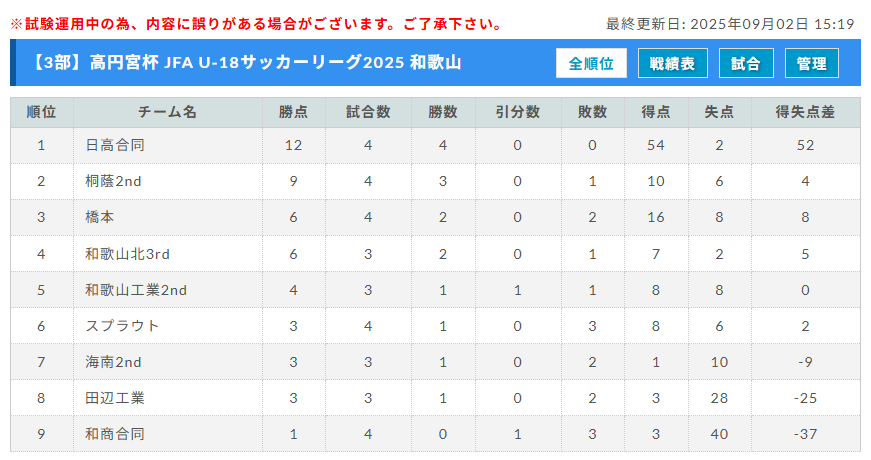Select team name 田辺工業
The height and width of the screenshot is (460, 871).
115,398
